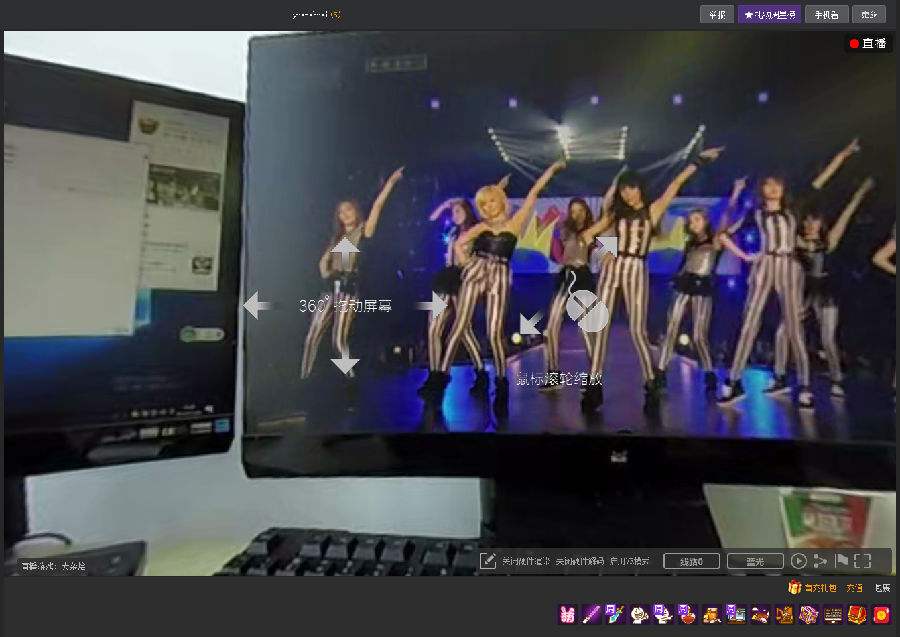Click the golden gift box icon
The width and height of the screenshot is (900, 637).
[794, 587]
